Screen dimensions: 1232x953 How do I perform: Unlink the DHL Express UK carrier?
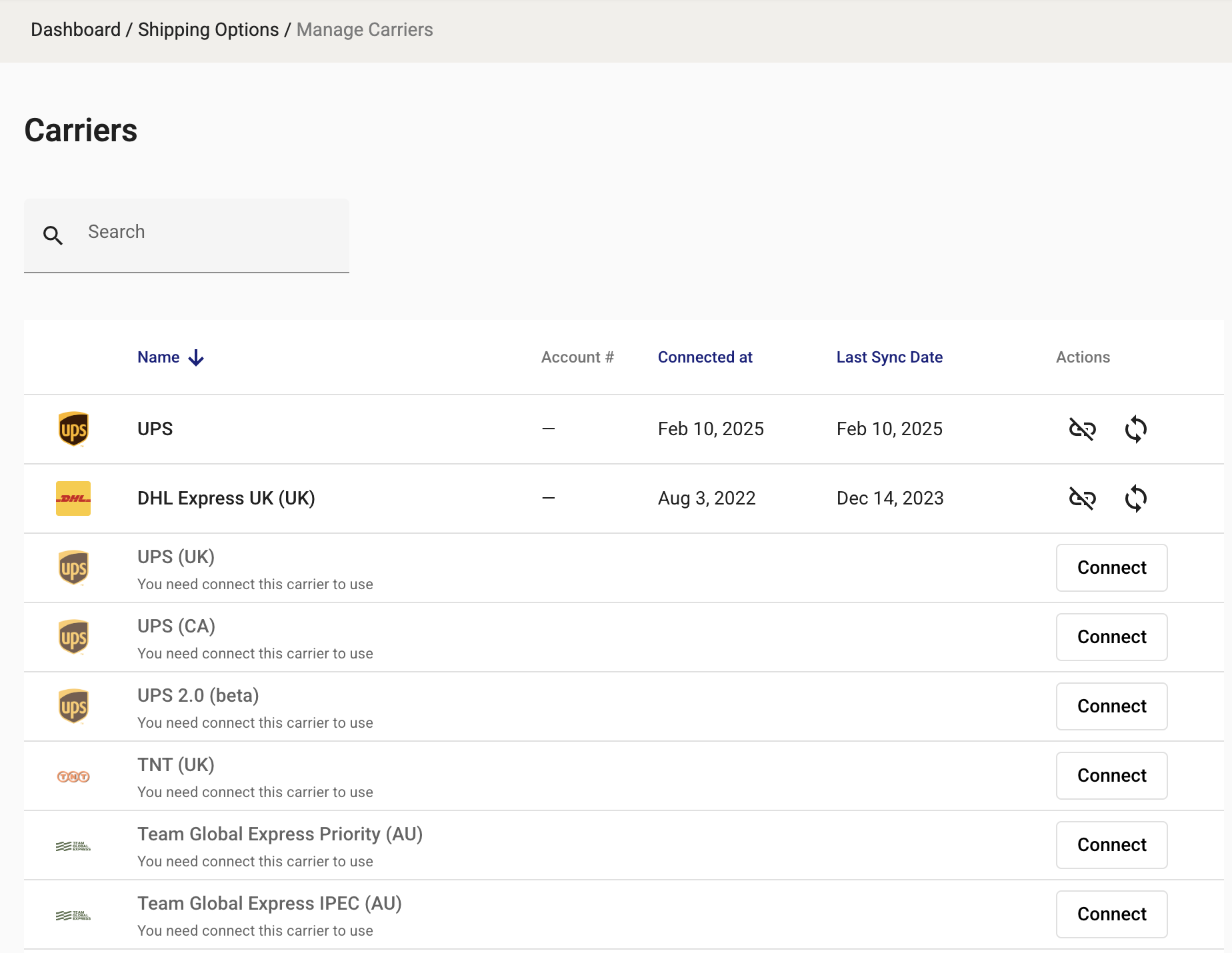point(1083,498)
